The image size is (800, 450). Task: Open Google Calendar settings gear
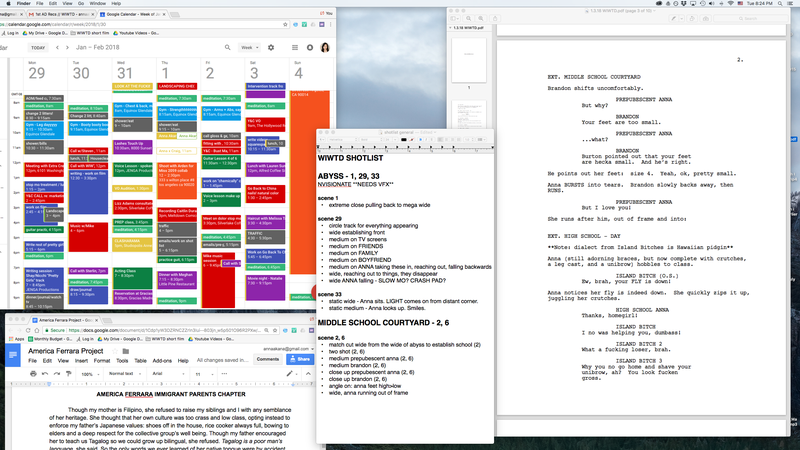click(271, 47)
